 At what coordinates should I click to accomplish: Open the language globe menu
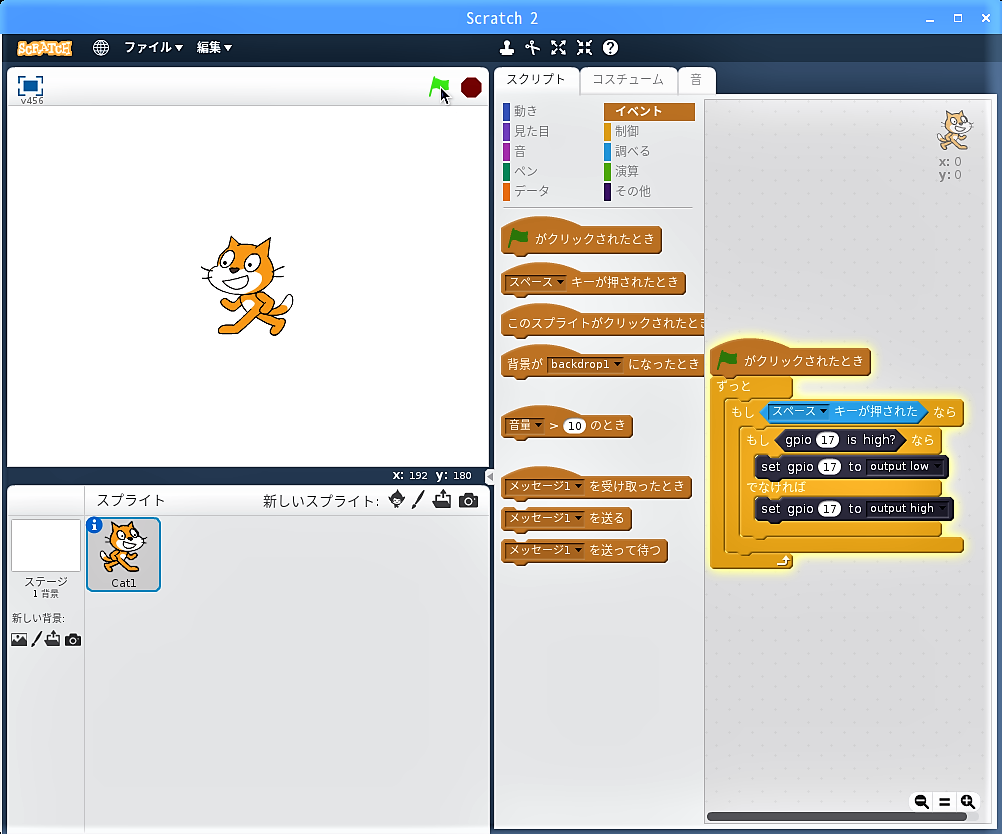click(100, 47)
